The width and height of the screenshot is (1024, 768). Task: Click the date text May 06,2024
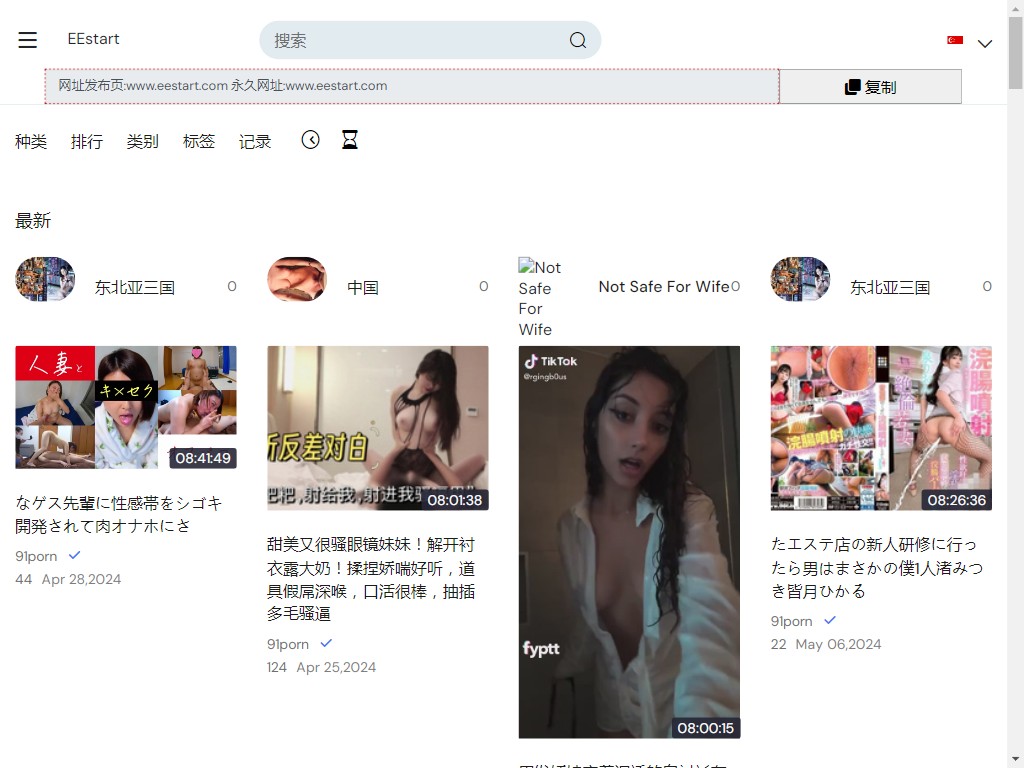coord(839,645)
